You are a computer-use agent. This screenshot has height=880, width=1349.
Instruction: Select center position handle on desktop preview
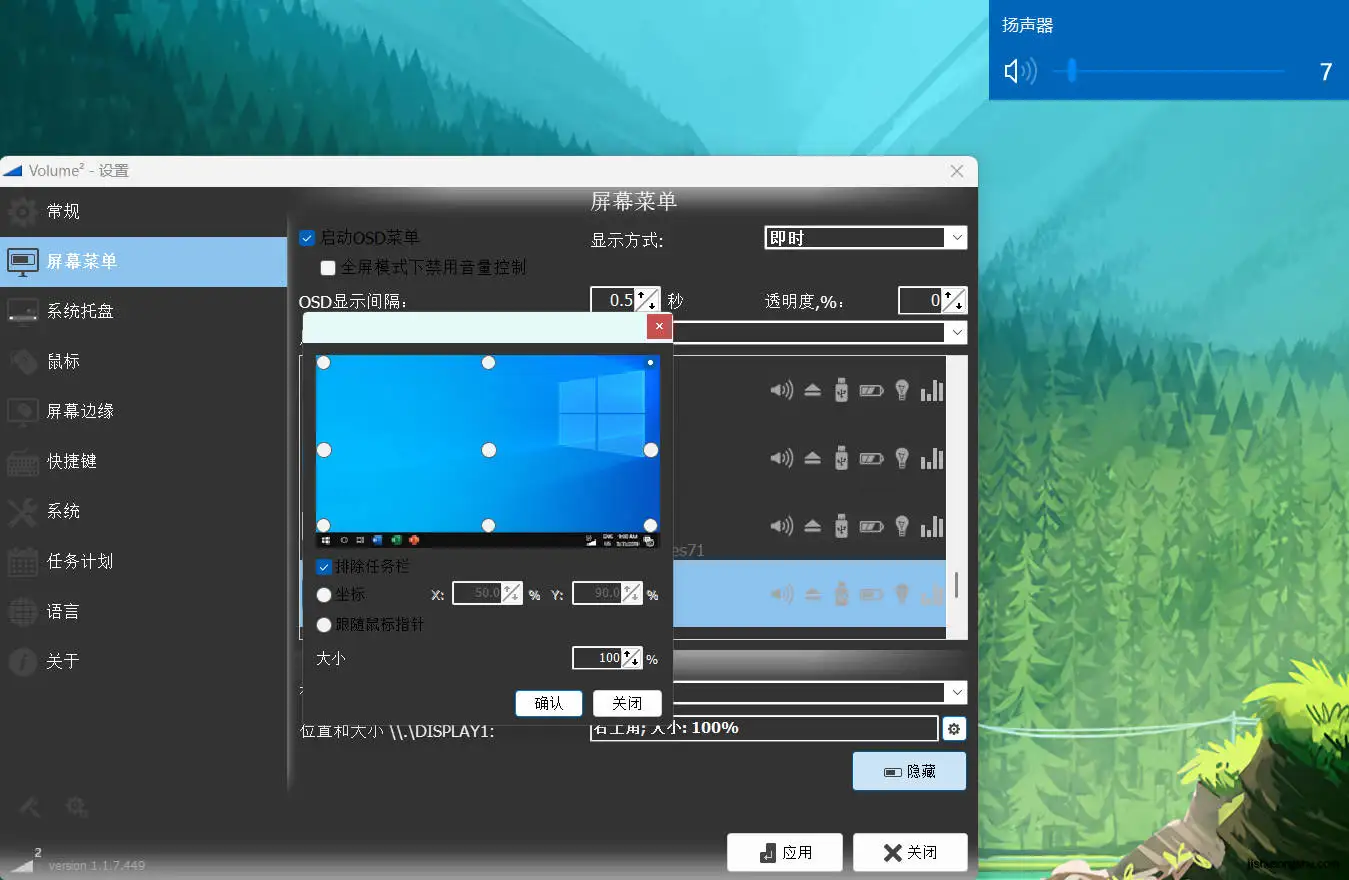pyautogui.click(x=489, y=451)
